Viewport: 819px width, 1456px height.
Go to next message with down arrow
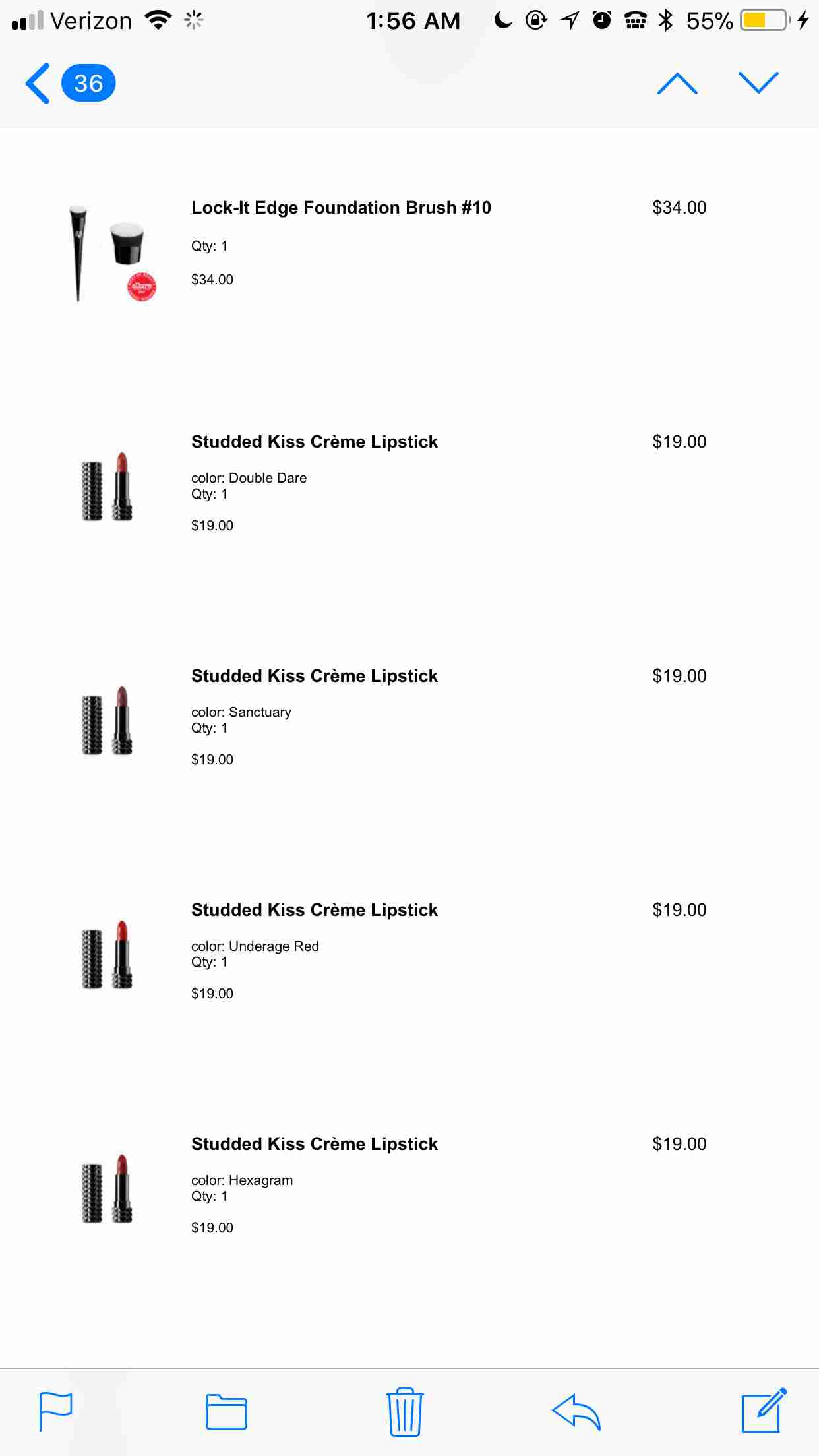pyautogui.click(x=758, y=84)
